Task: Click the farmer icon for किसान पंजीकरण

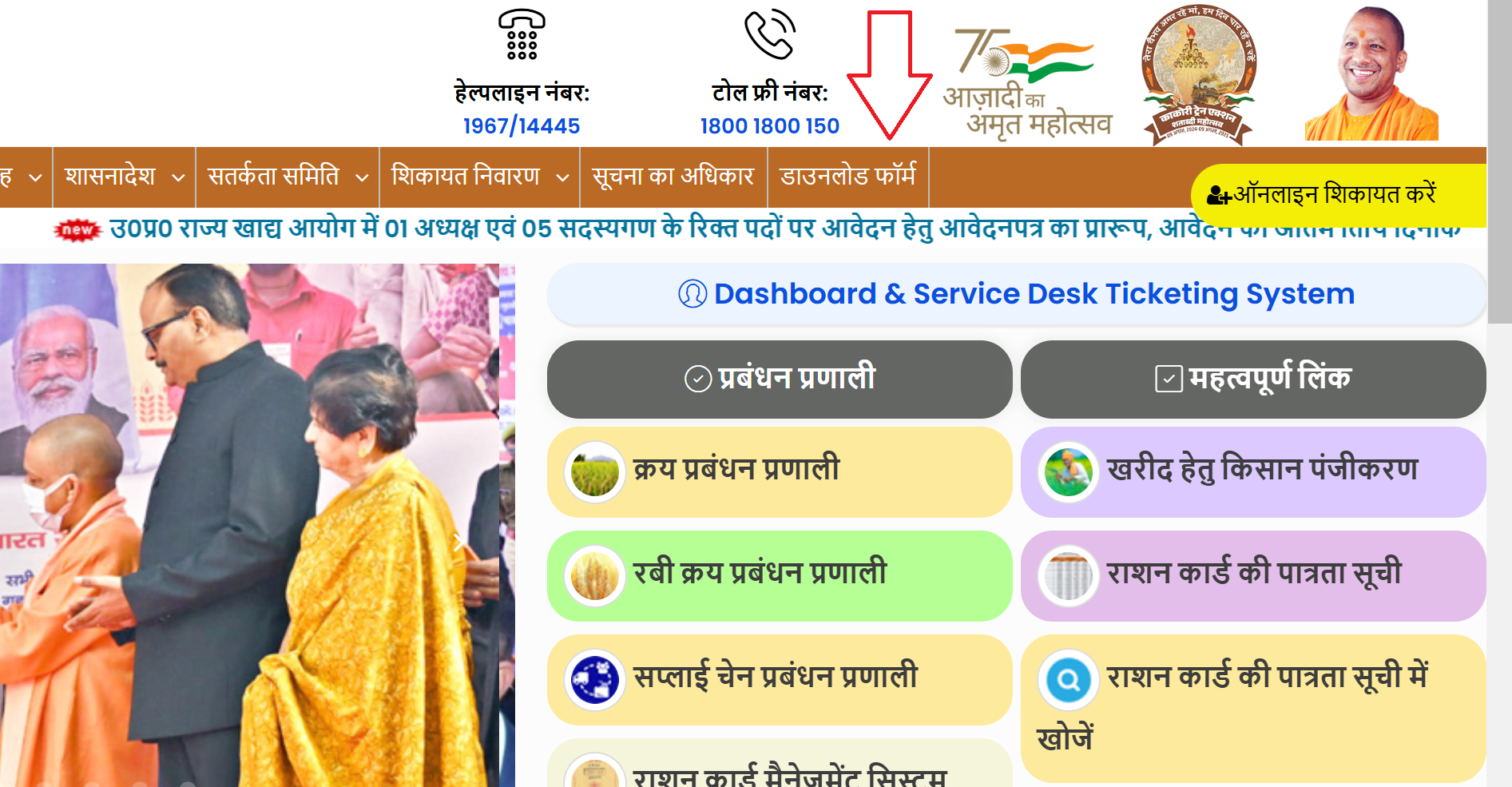Action: [1068, 472]
